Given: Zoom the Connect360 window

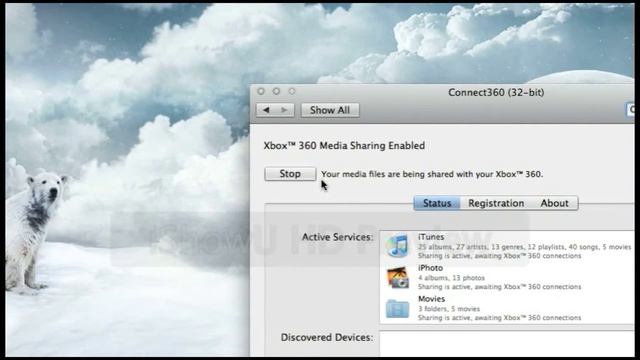Looking at the screenshot, I should coord(292,91).
